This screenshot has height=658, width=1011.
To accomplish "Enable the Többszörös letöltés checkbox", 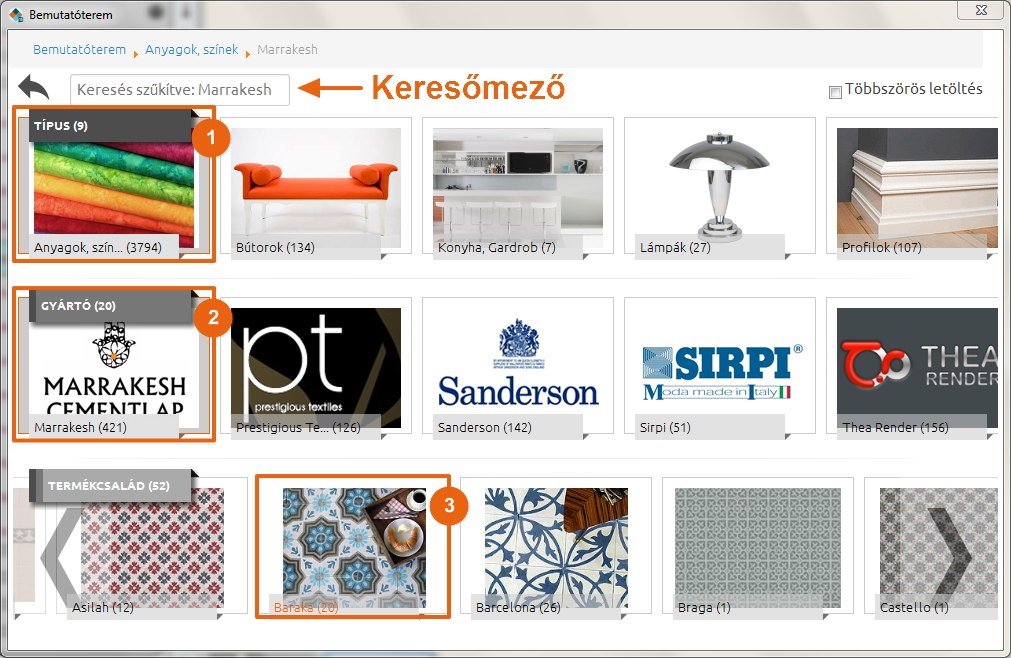I will pyautogui.click(x=835, y=92).
